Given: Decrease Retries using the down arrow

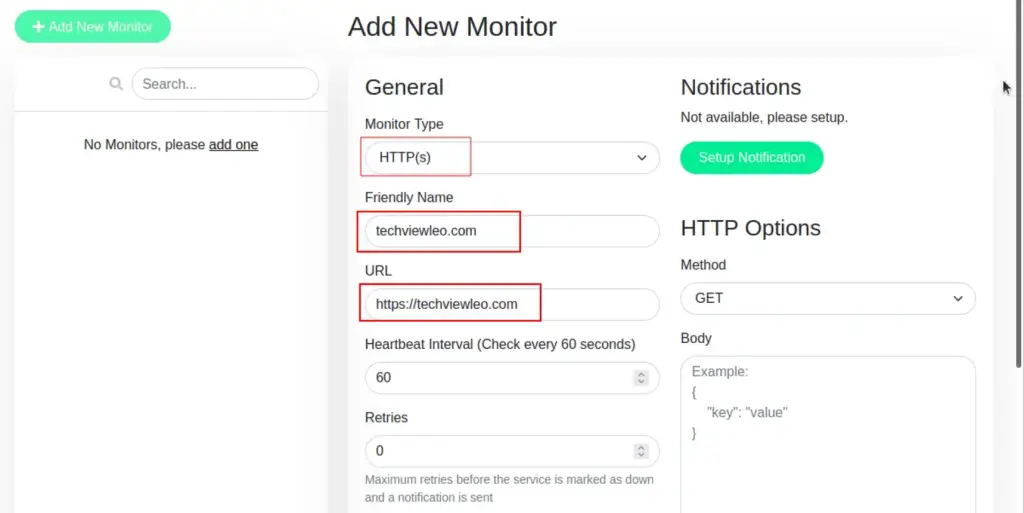Looking at the screenshot, I should pos(641,454).
